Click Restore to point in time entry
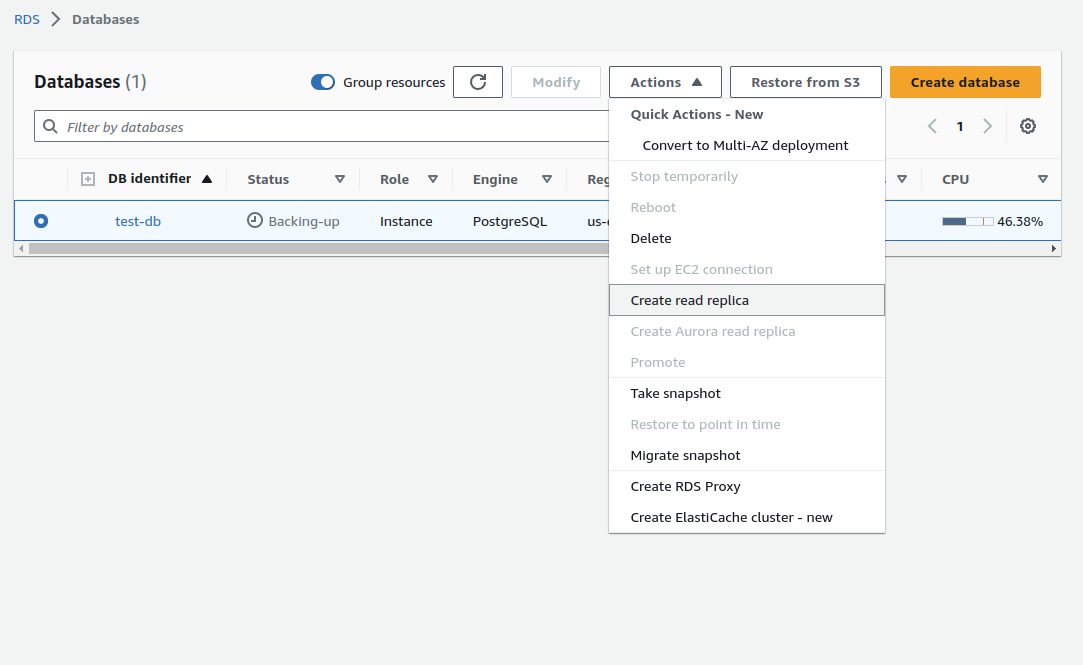Image resolution: width=1083 pixels, height=665 pixels. click(x=747, y=425)
